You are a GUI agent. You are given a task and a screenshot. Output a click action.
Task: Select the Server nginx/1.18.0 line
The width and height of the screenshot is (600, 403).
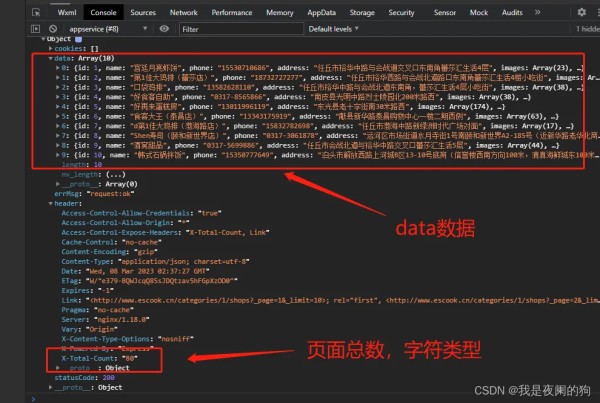click(105, 320)
